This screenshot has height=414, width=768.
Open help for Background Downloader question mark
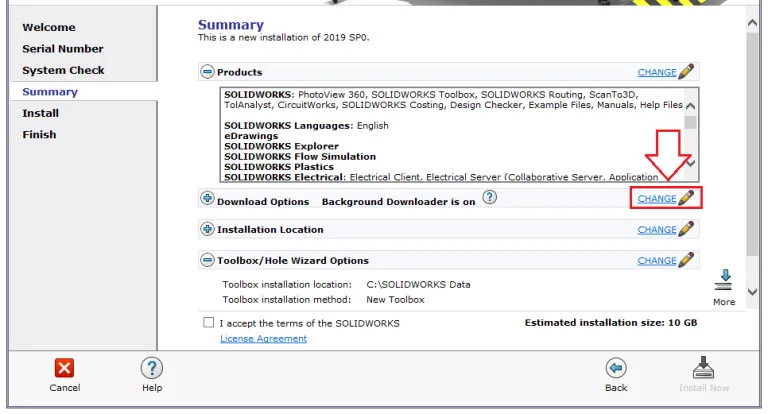pyautogui.click(x=489, y=197)
